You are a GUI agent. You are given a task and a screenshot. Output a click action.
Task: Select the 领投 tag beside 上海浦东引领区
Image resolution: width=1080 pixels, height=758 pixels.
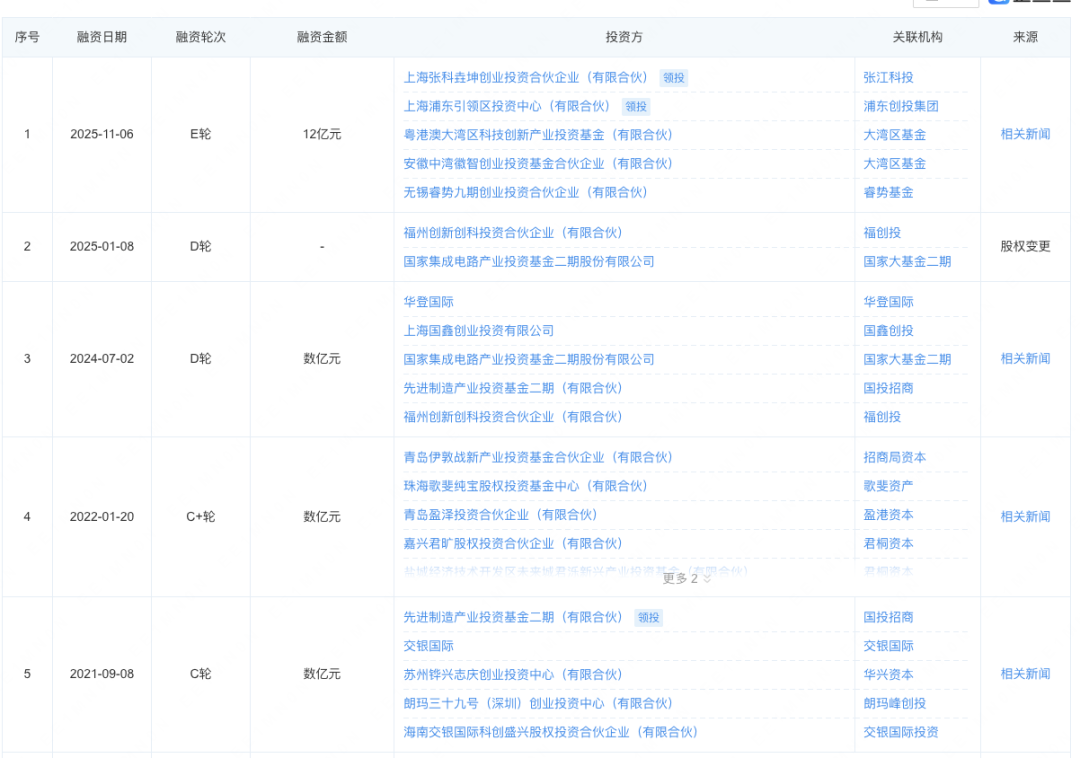636,107
